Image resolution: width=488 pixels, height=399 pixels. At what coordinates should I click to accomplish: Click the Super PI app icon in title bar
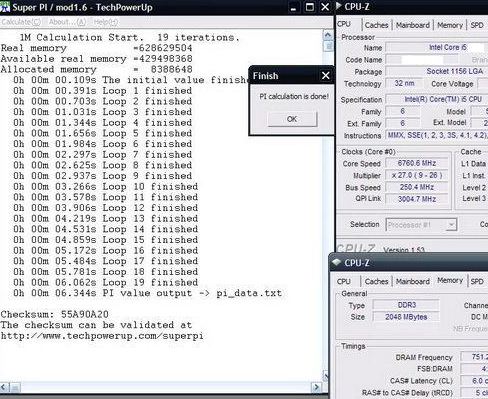click(5, 7)
